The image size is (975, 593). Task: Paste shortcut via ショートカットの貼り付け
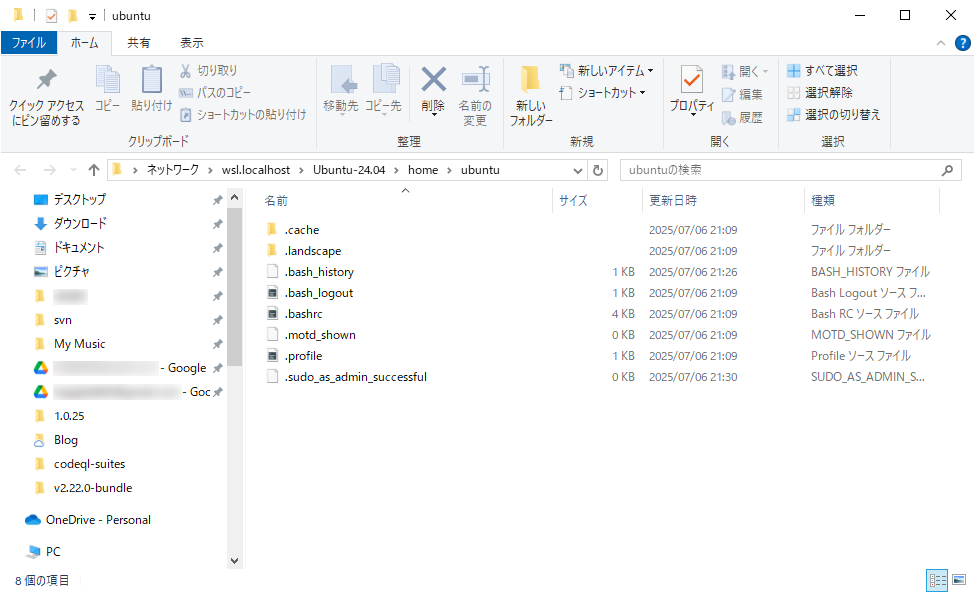click(243, 114)
